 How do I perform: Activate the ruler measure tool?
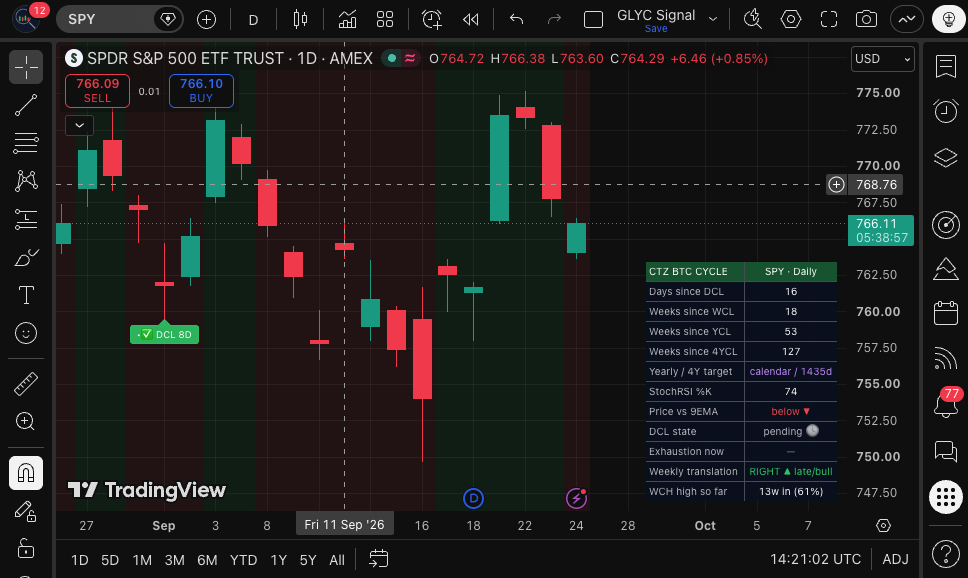(26, 384)
